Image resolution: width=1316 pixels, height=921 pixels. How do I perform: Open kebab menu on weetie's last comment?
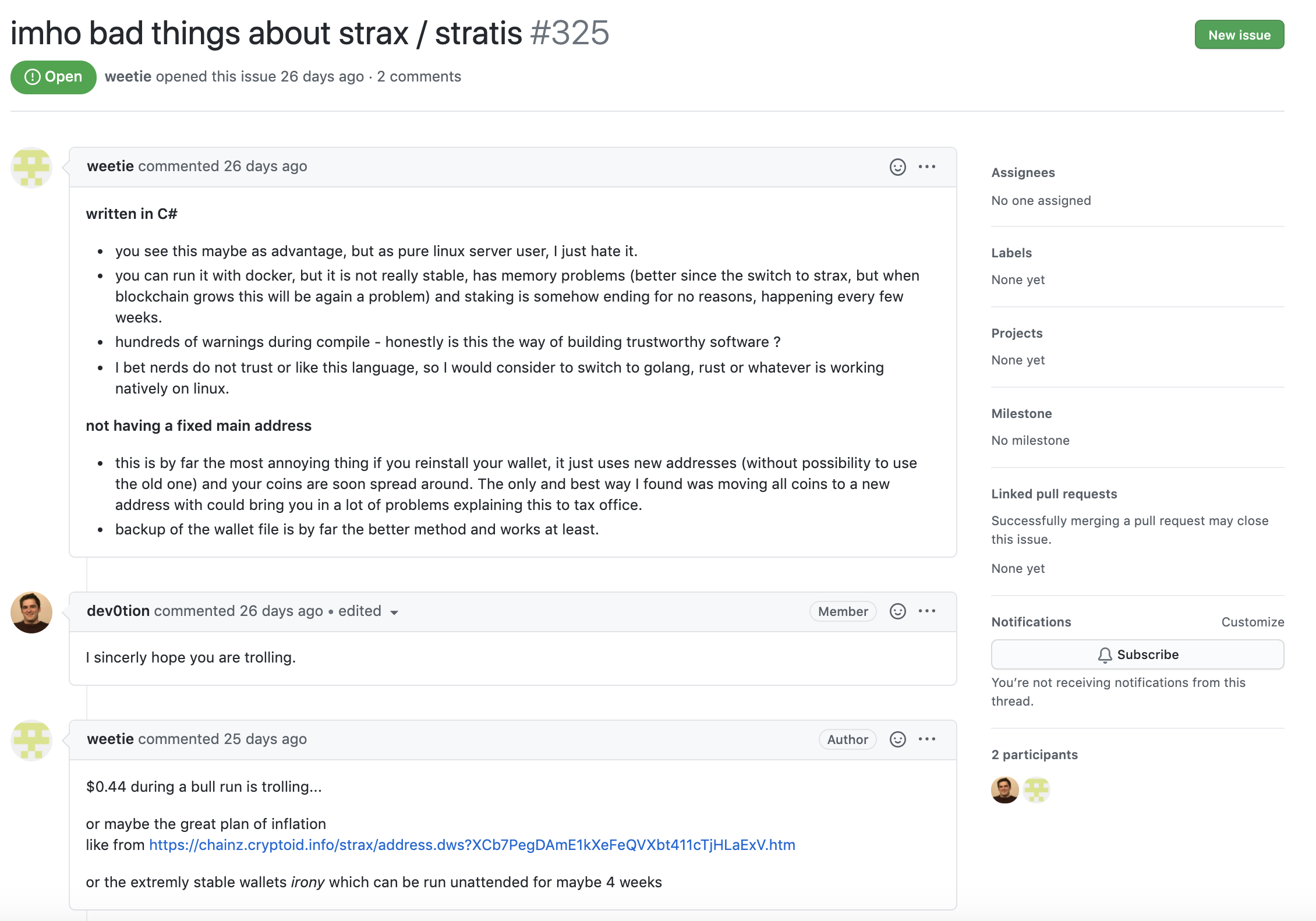point(927,739)
